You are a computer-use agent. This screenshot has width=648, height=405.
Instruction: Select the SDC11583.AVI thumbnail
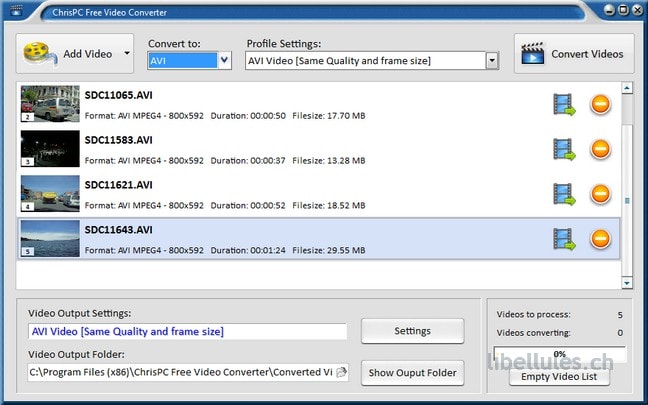[50, 149]
